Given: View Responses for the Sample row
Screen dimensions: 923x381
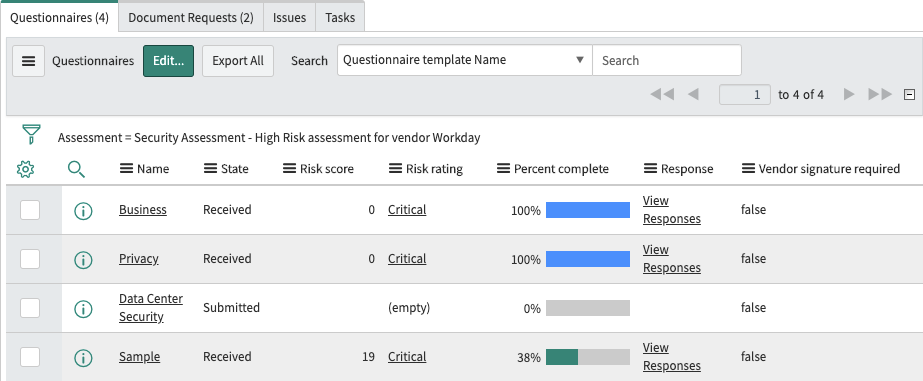Looking at the screenshot, I should click(672, 357).
